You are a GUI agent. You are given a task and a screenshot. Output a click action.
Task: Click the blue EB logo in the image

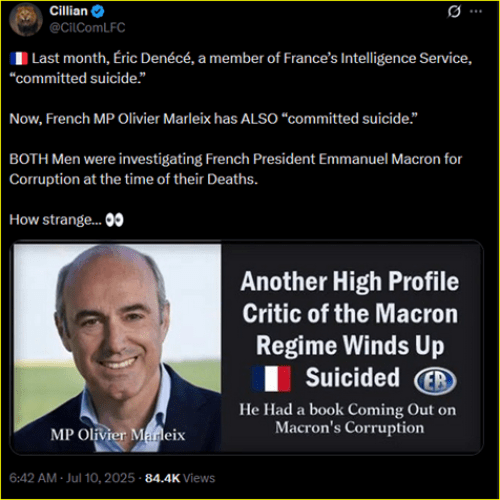click(435, 381)
